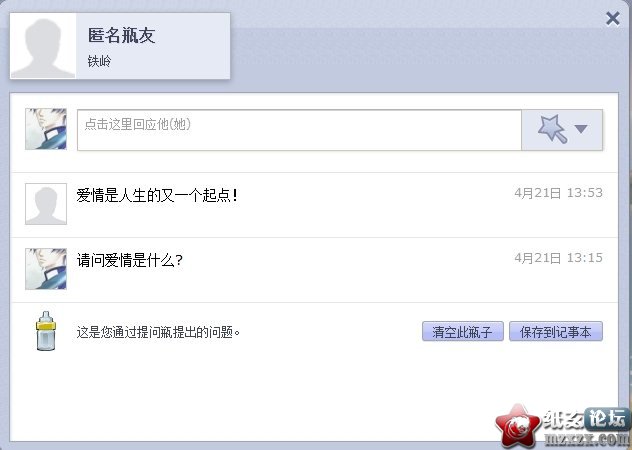The image size is (632, 450).
Task: Close the bottle conversation window
Action: (x=613, y=18)
